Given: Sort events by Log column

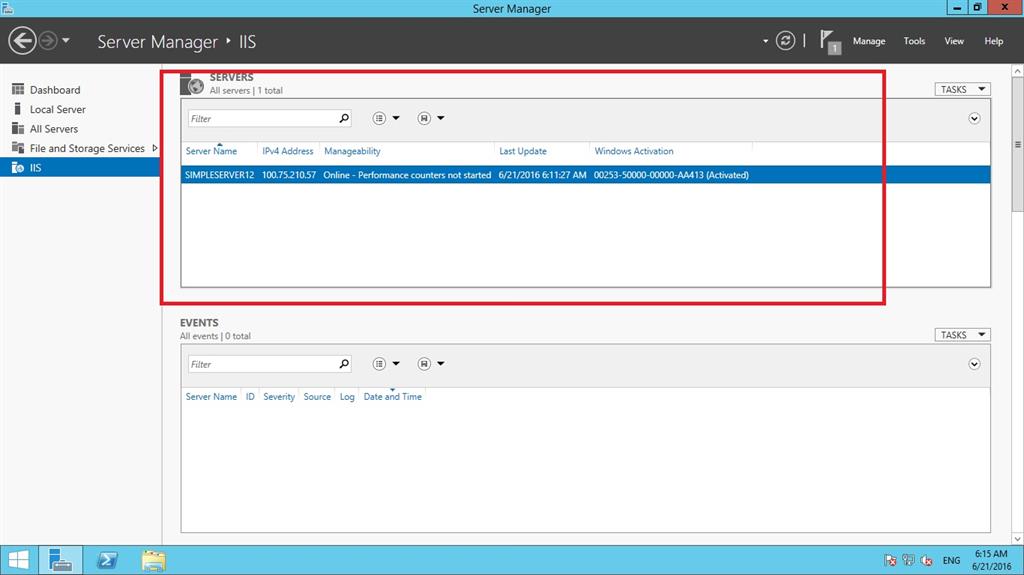Looking at the screenshot, I should coord(347,397).
